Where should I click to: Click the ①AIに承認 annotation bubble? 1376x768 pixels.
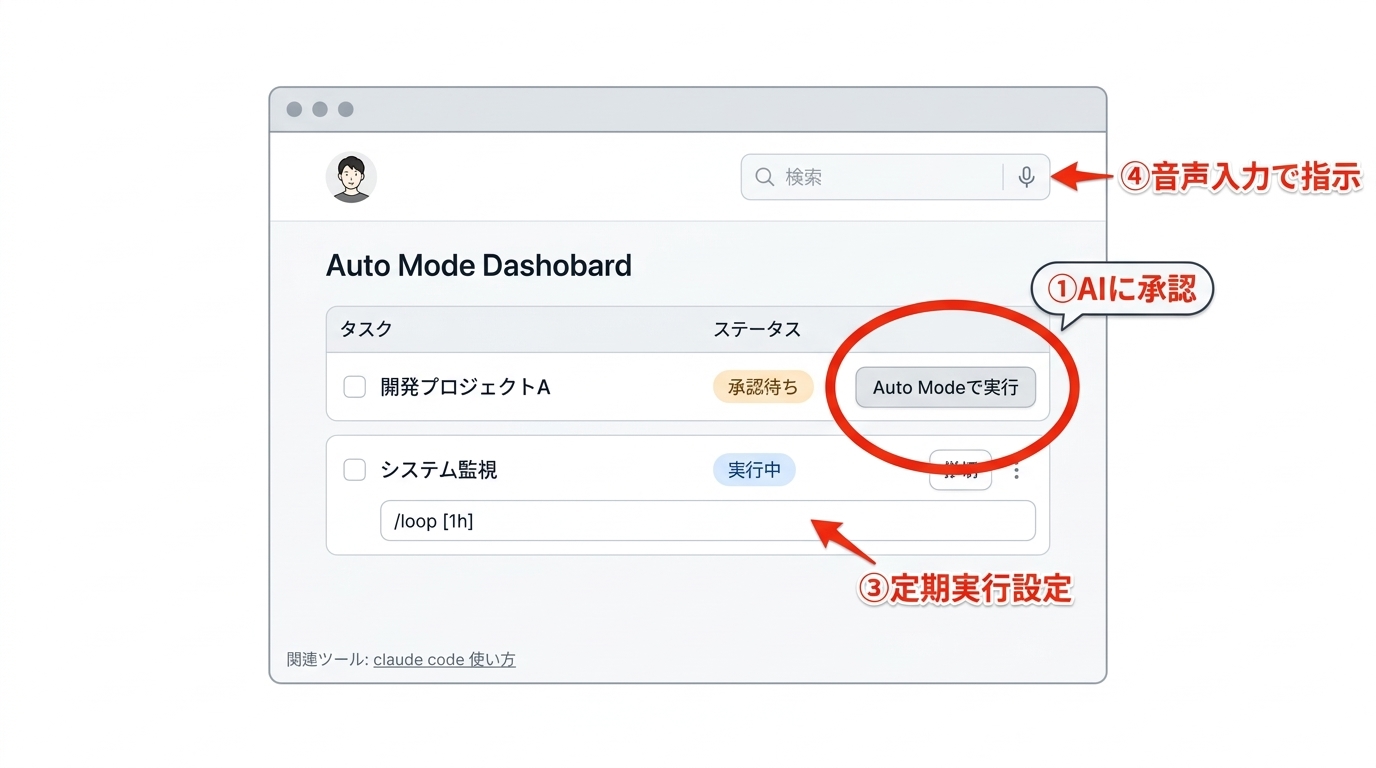click(1120, 288)
